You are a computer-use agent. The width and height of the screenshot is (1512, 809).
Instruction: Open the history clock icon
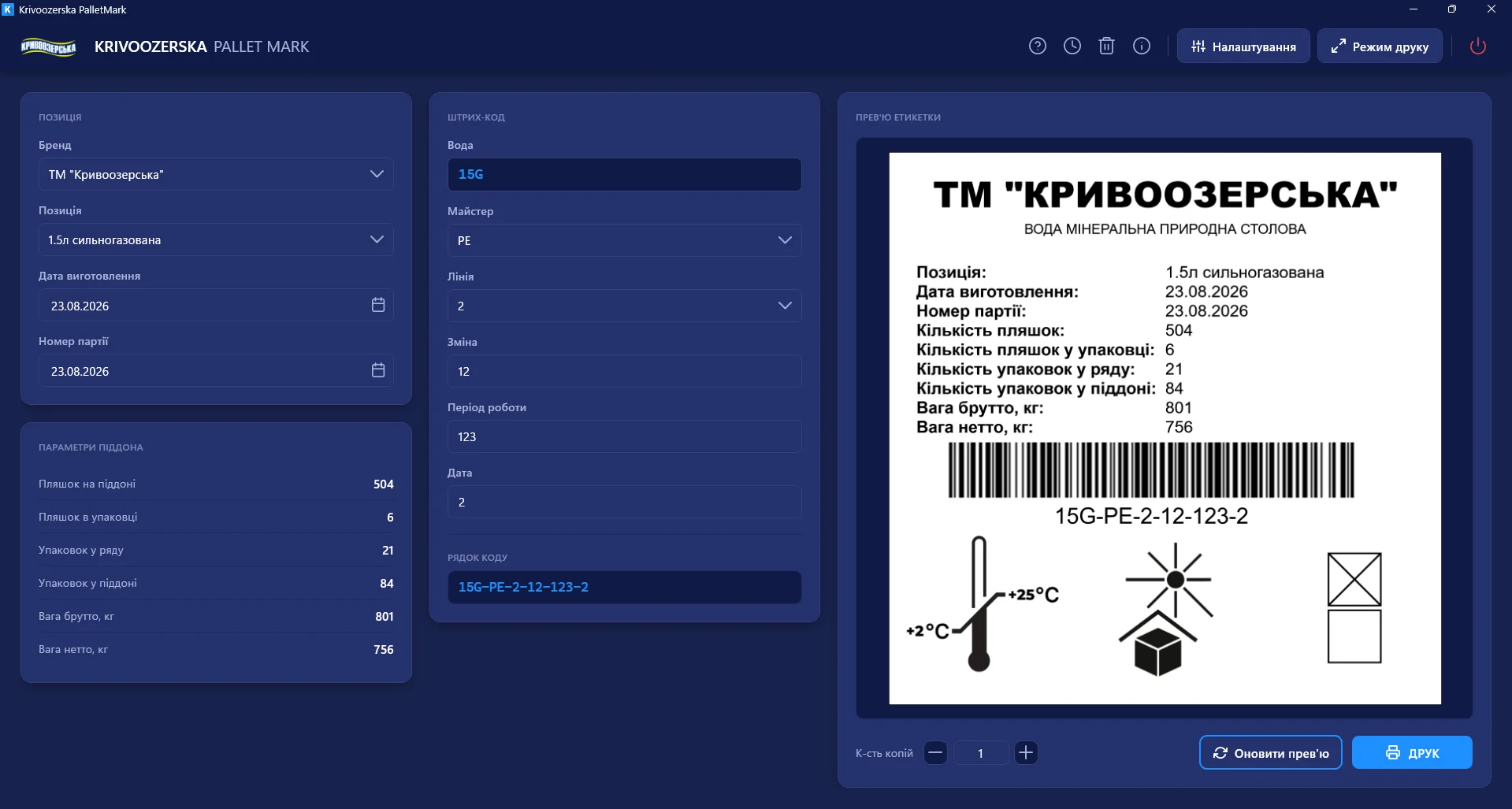[1072, 46]
